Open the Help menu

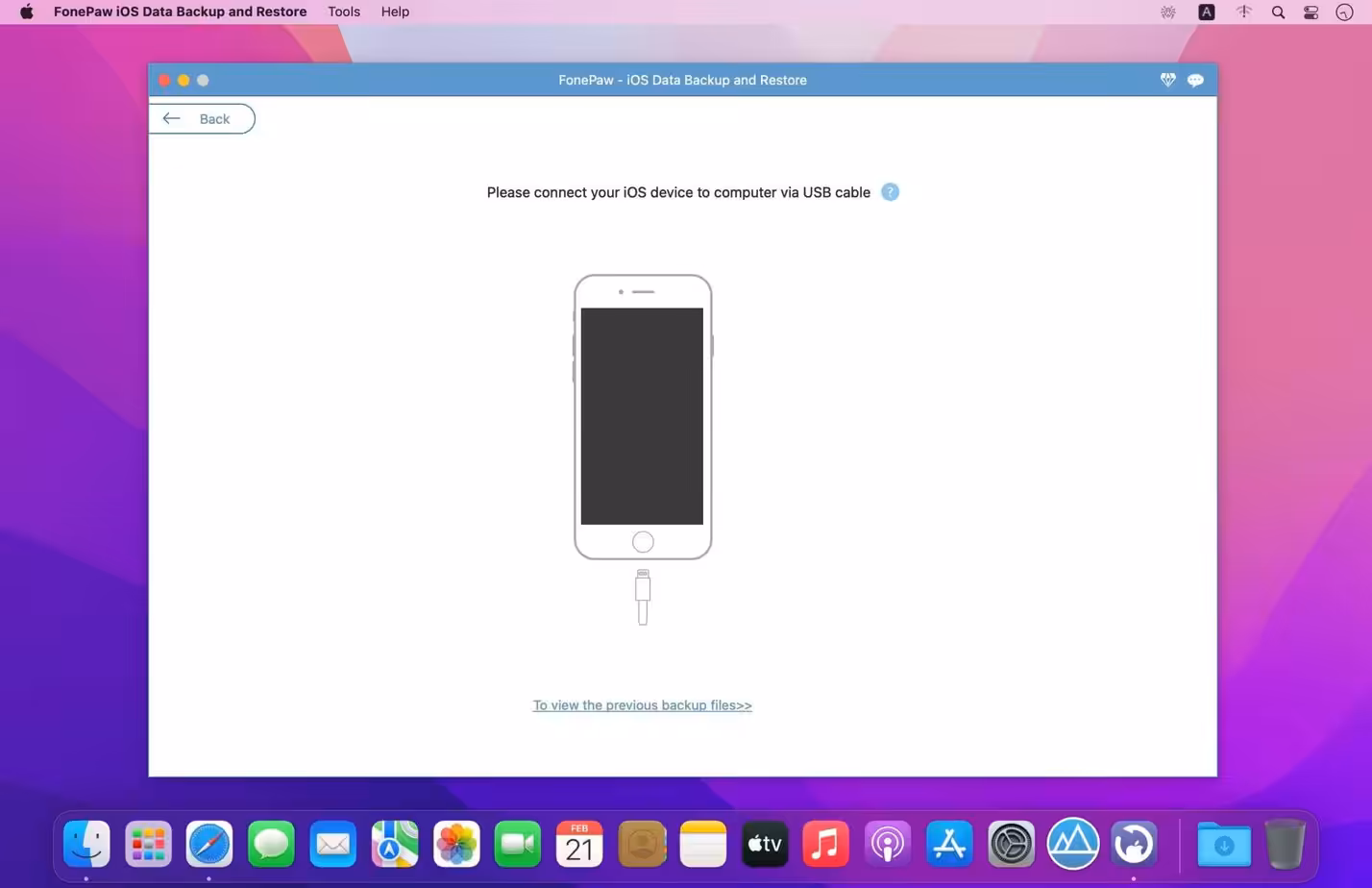[x=395, y=12]
